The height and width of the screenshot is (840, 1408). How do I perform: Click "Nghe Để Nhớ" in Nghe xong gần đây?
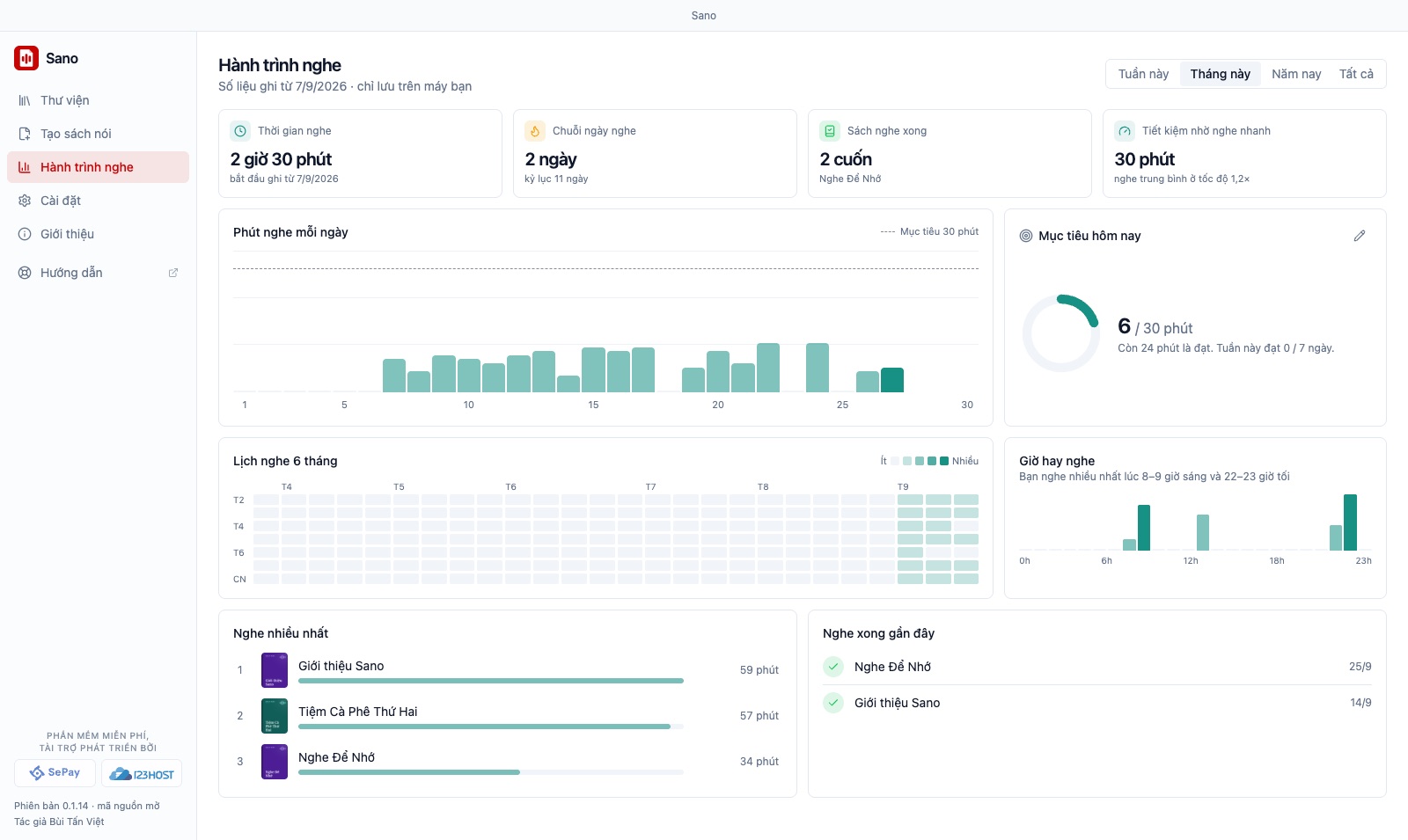[x=892, y=667]
